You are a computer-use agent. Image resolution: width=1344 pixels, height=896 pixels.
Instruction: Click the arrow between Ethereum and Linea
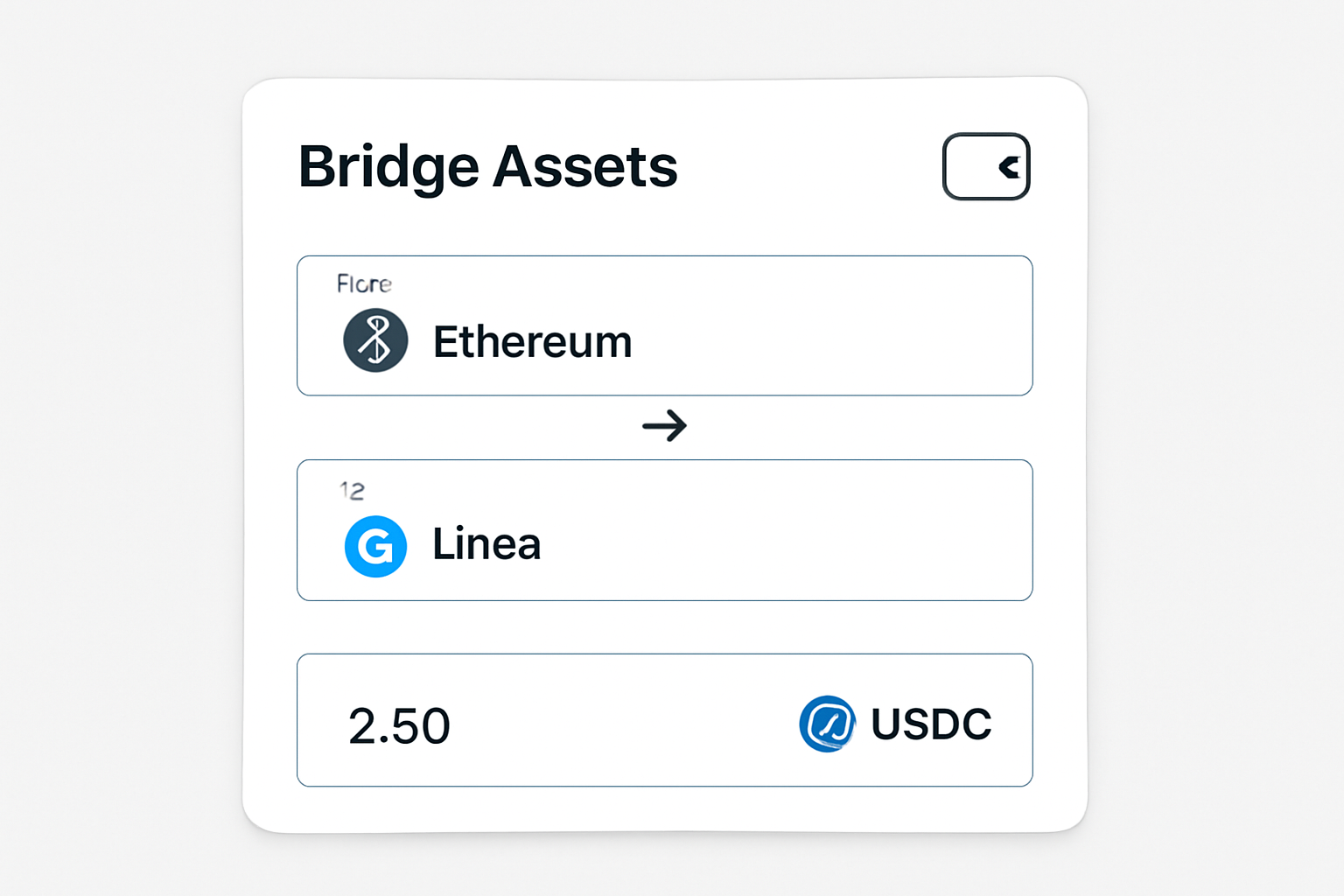click(x=664, y=426)
